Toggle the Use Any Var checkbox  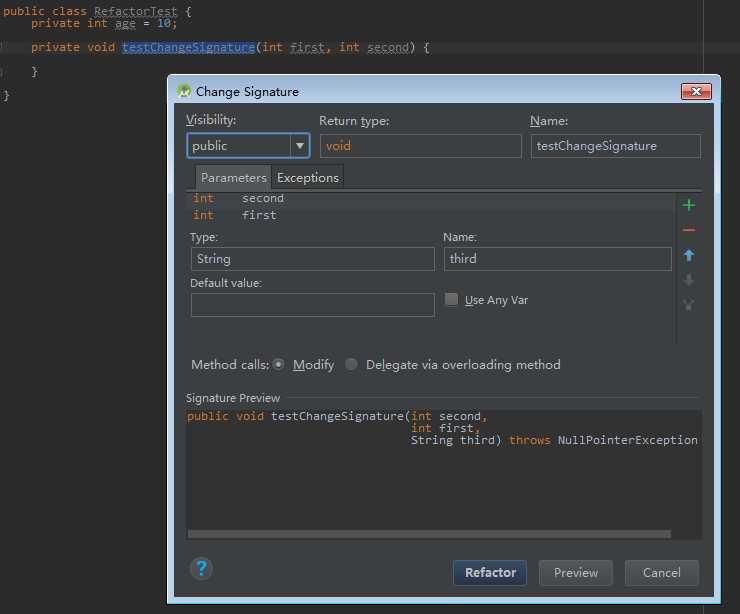(x=451, y=300)
